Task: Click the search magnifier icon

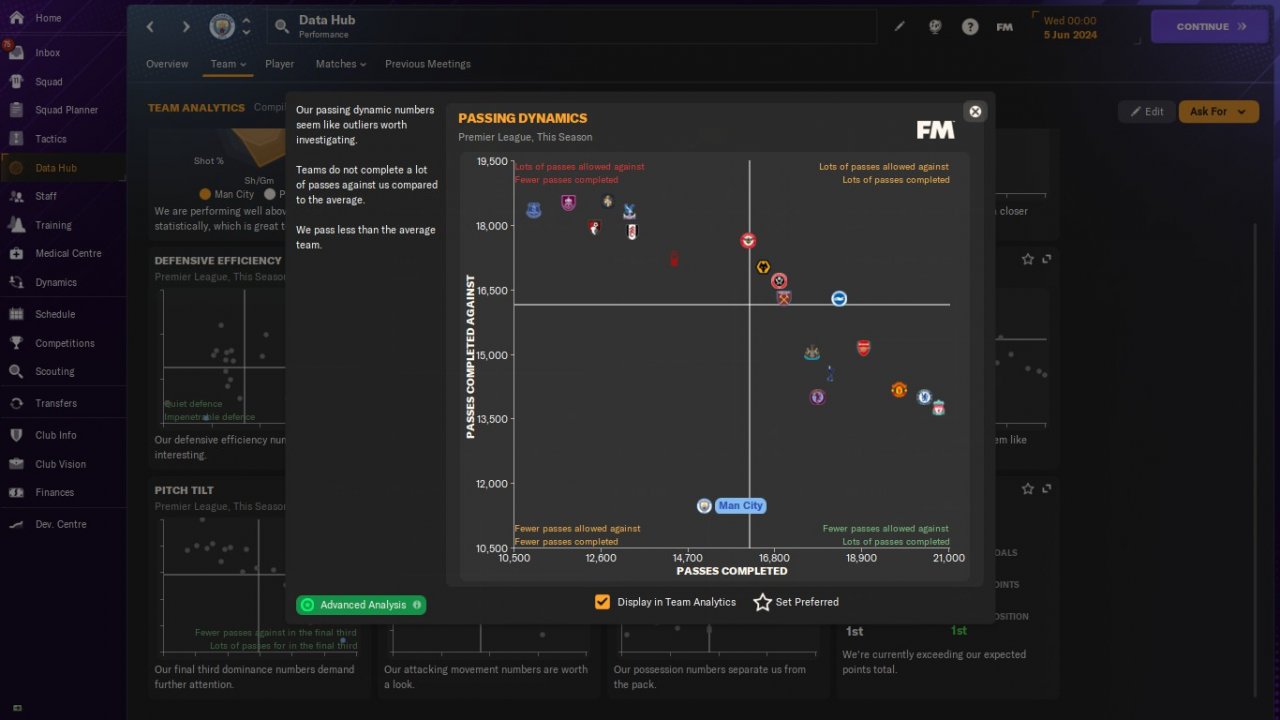Action: 282,27
